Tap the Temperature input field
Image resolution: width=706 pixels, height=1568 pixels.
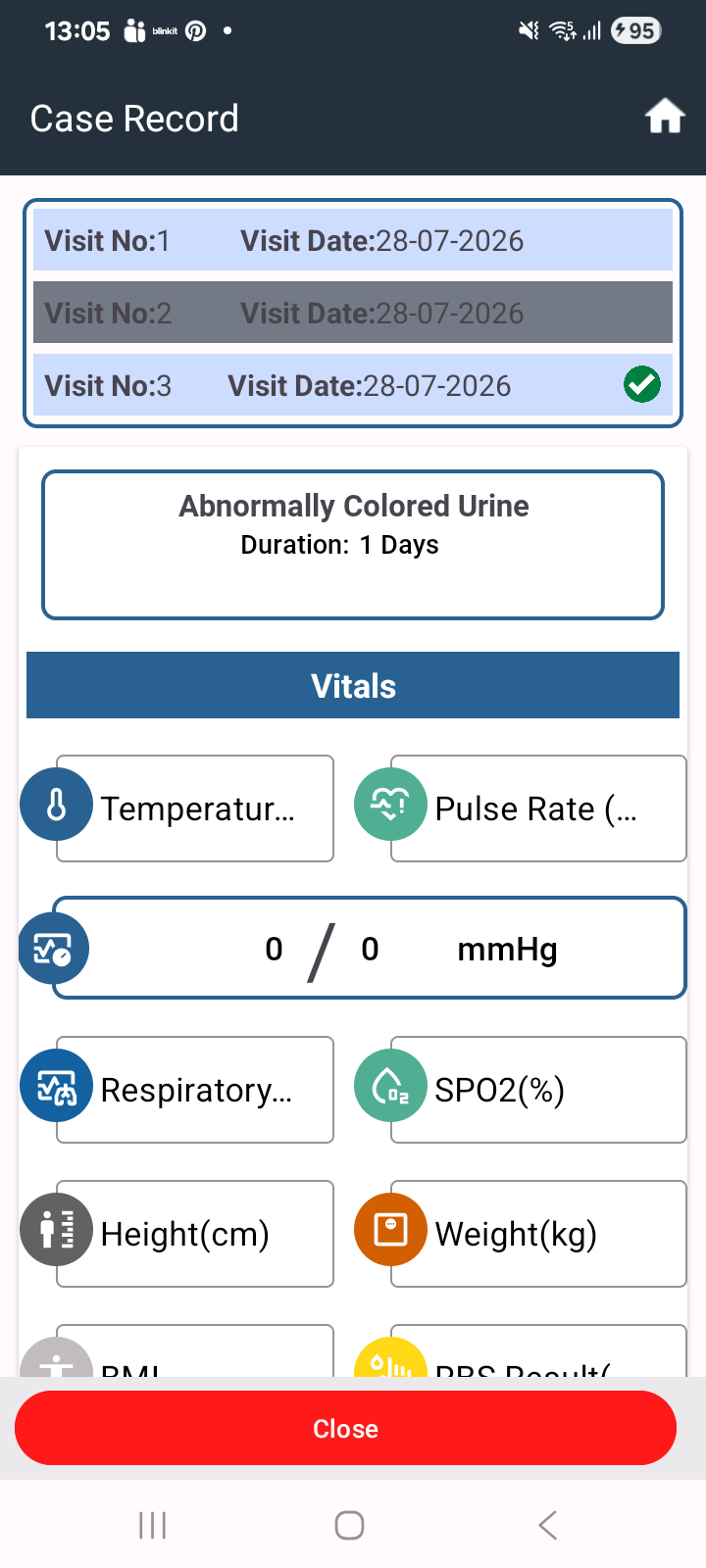click(195, 808)
